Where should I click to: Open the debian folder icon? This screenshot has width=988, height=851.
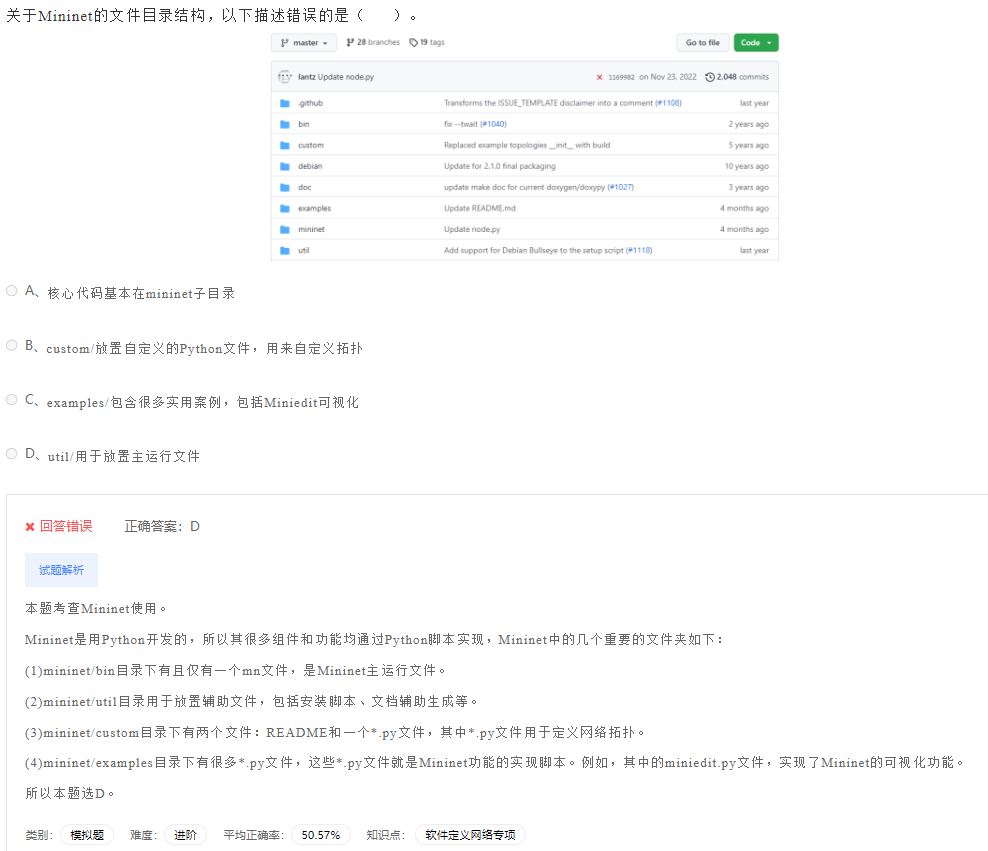[x=287, y=165]
